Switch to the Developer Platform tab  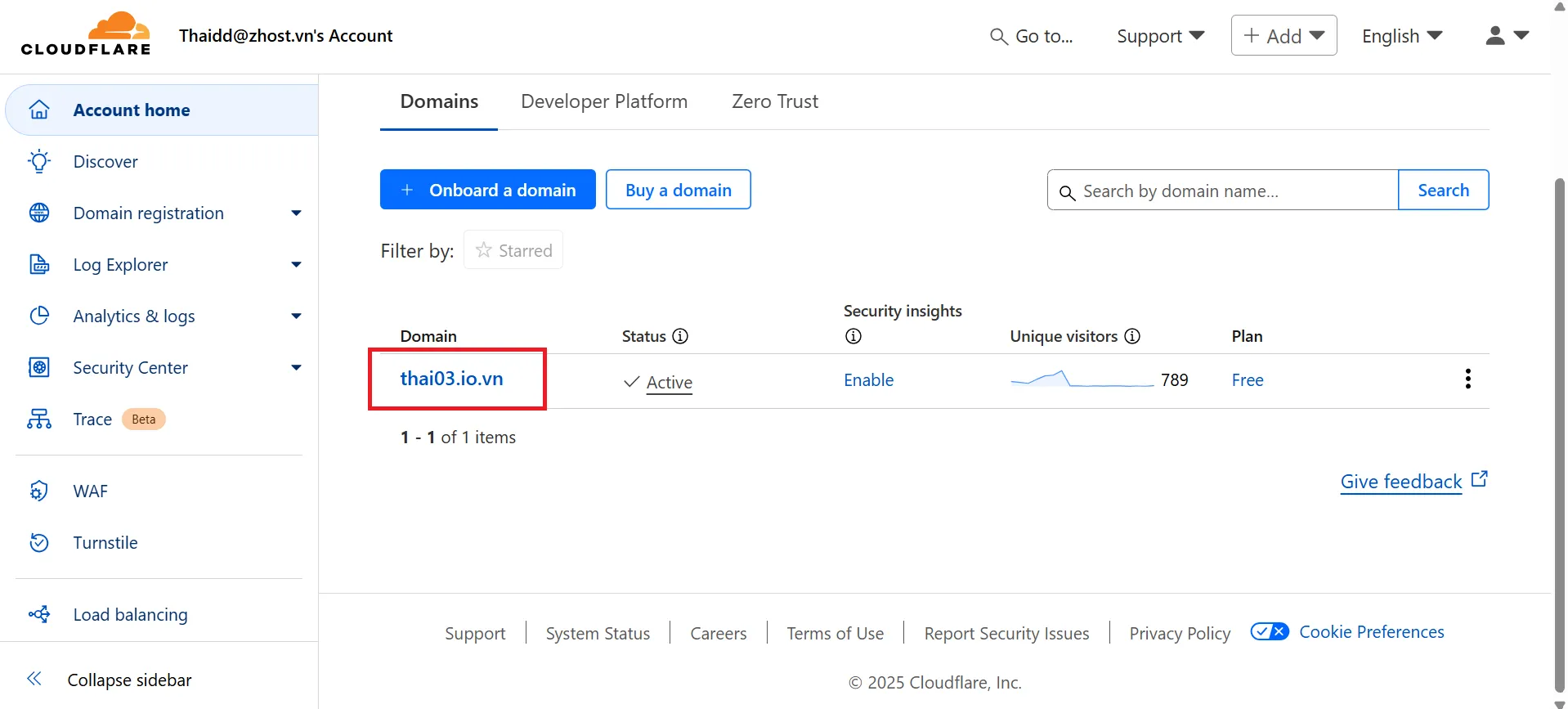604,101
